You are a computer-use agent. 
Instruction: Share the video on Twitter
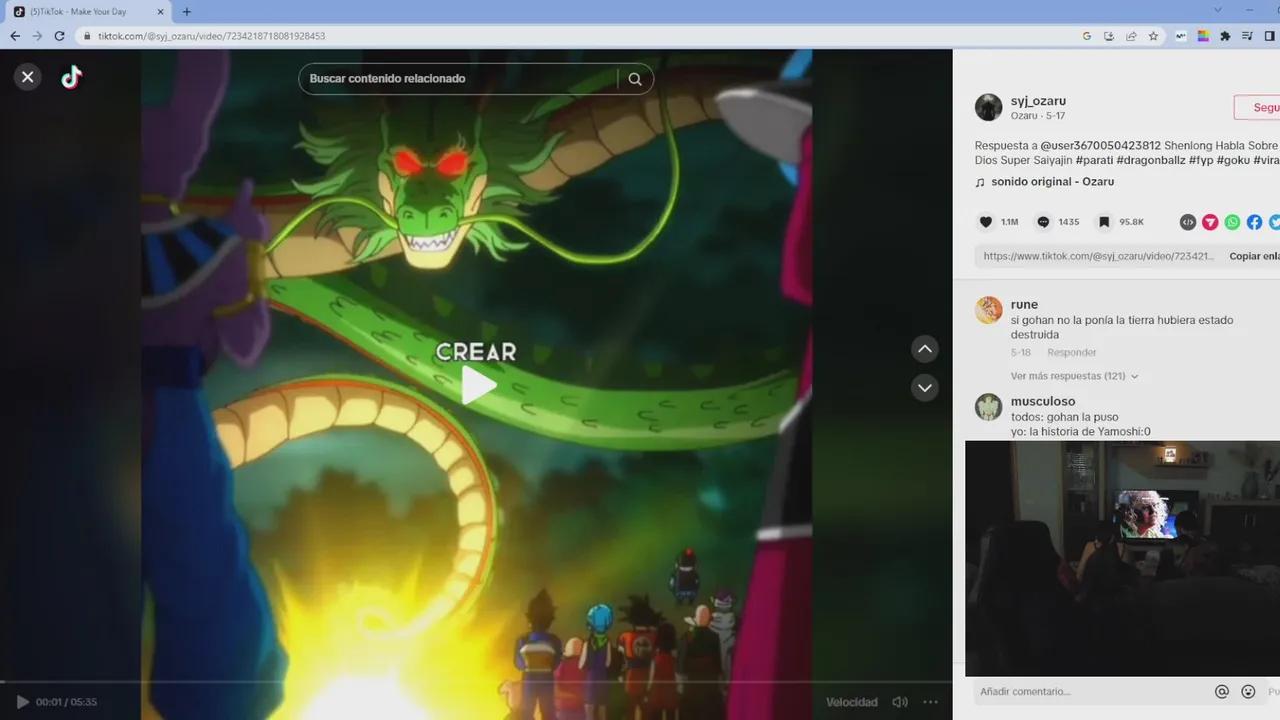coord(1275,222)
